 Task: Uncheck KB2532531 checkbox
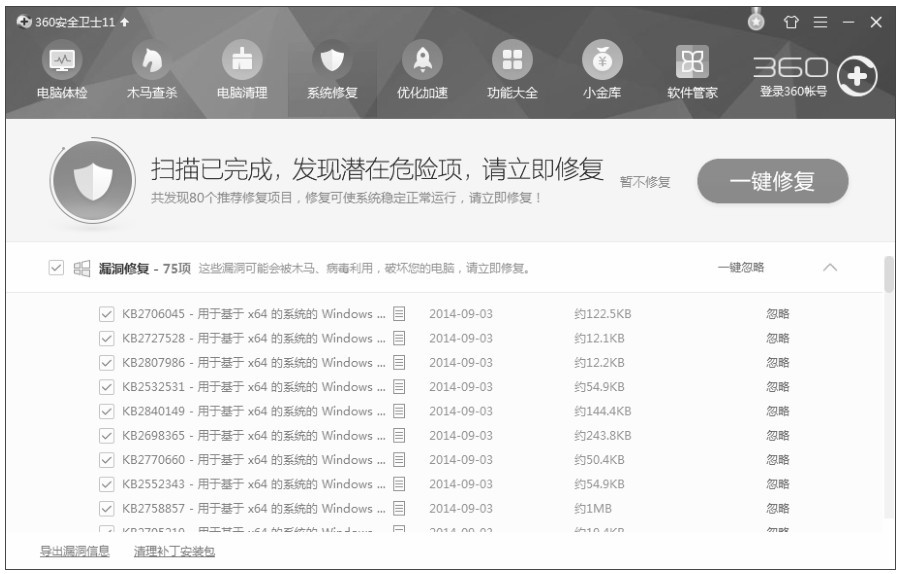point(106,387)
